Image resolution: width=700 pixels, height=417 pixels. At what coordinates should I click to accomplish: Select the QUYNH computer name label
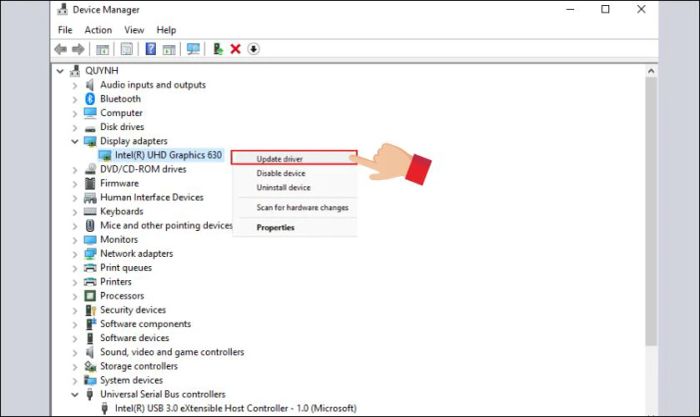tap(102, 71)
